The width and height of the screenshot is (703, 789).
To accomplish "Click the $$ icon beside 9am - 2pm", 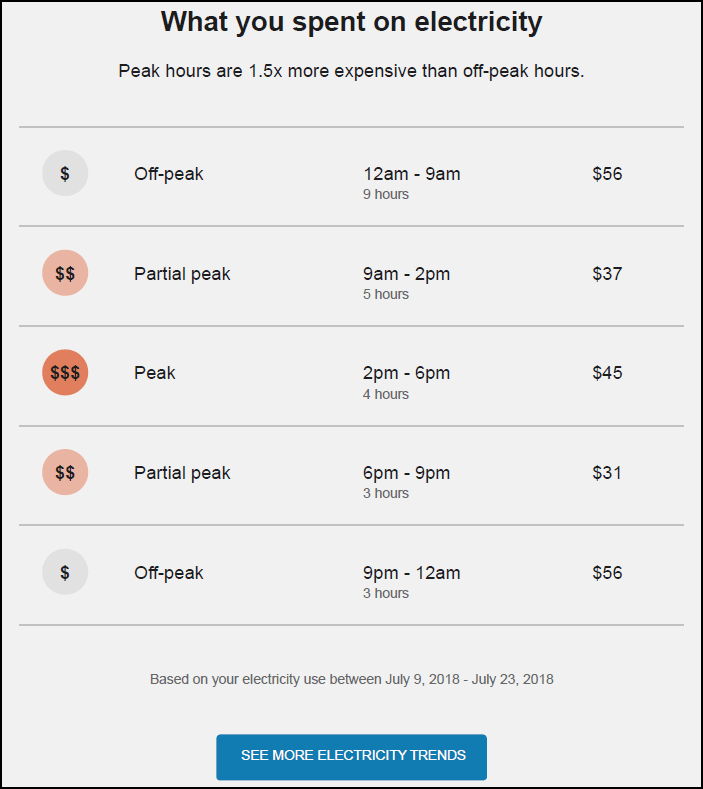I will click(65, 273).
